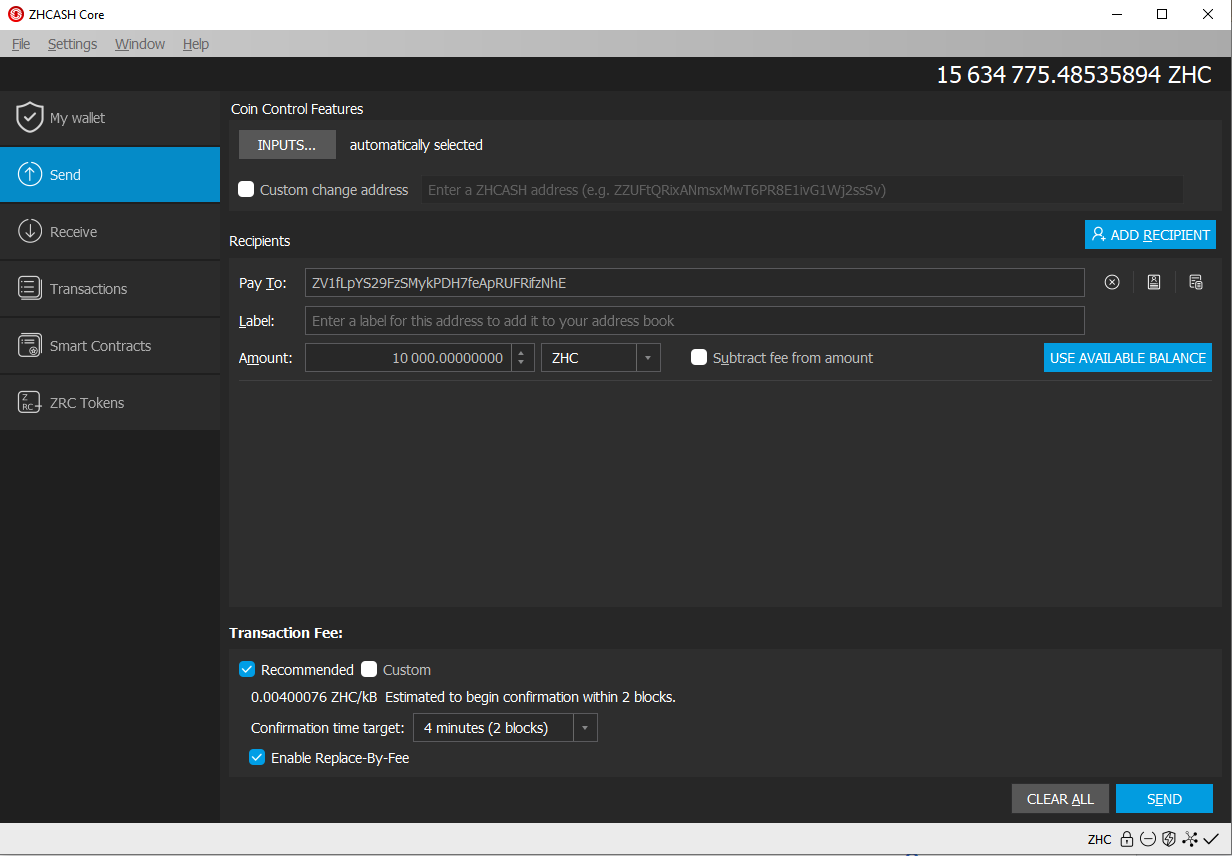Click the sync checkmark icon in status bar
The height and width of the screenshot is (856, 1232).
pyautogui.click(x=1211, y=839)
